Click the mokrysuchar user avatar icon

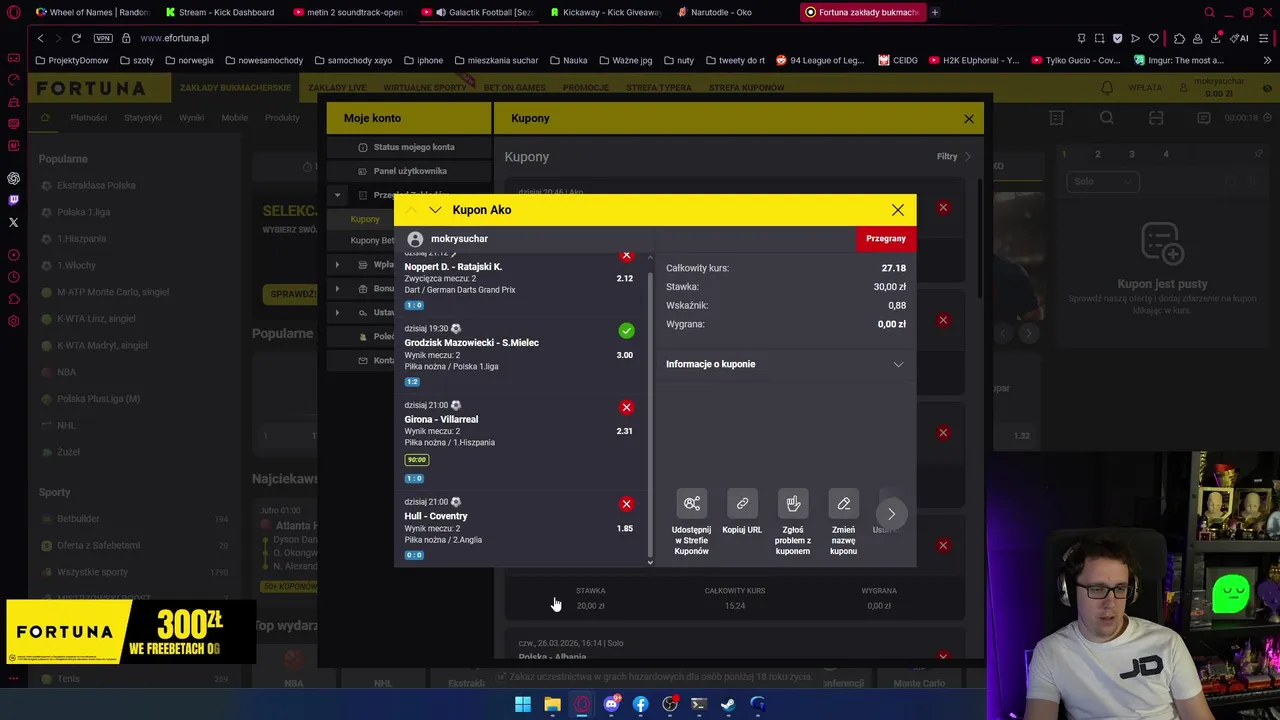tap(415, 239)
